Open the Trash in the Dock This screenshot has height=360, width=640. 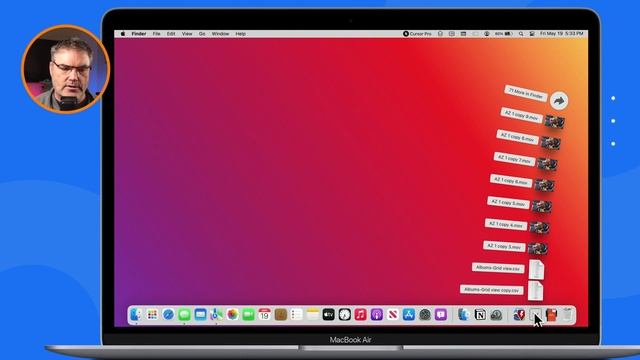tap(567, 315)
